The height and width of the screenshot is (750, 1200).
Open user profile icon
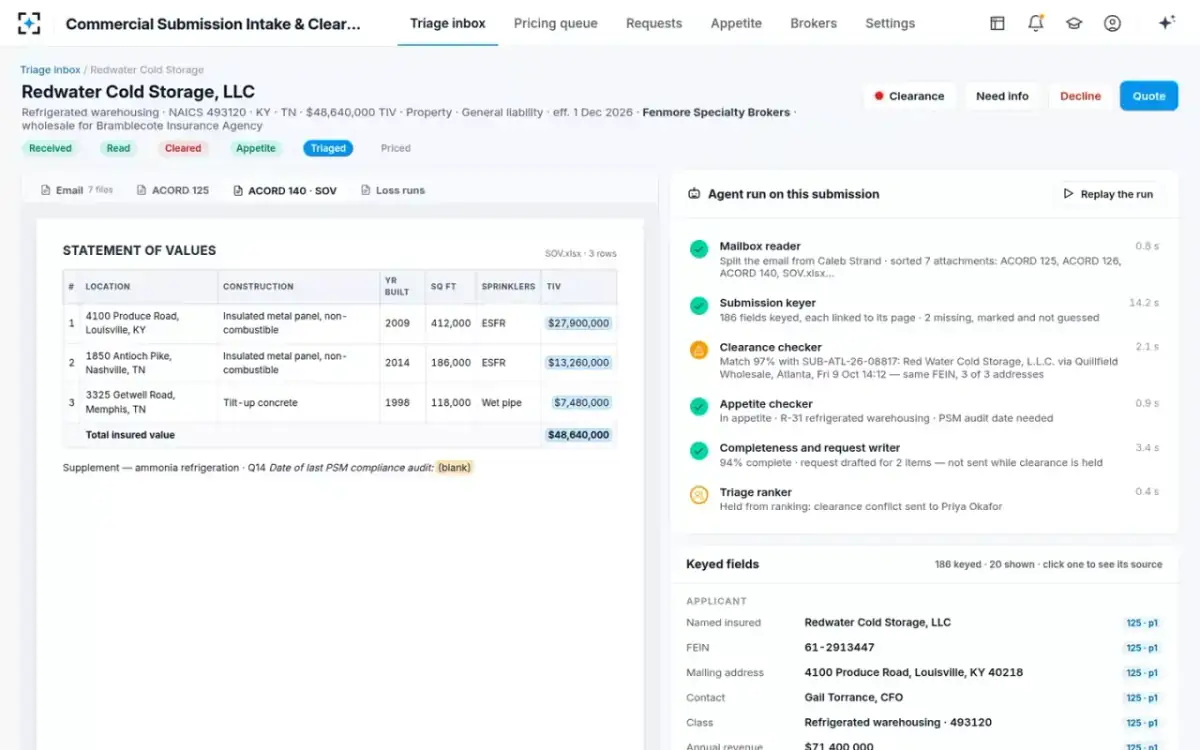(1112, 23)
